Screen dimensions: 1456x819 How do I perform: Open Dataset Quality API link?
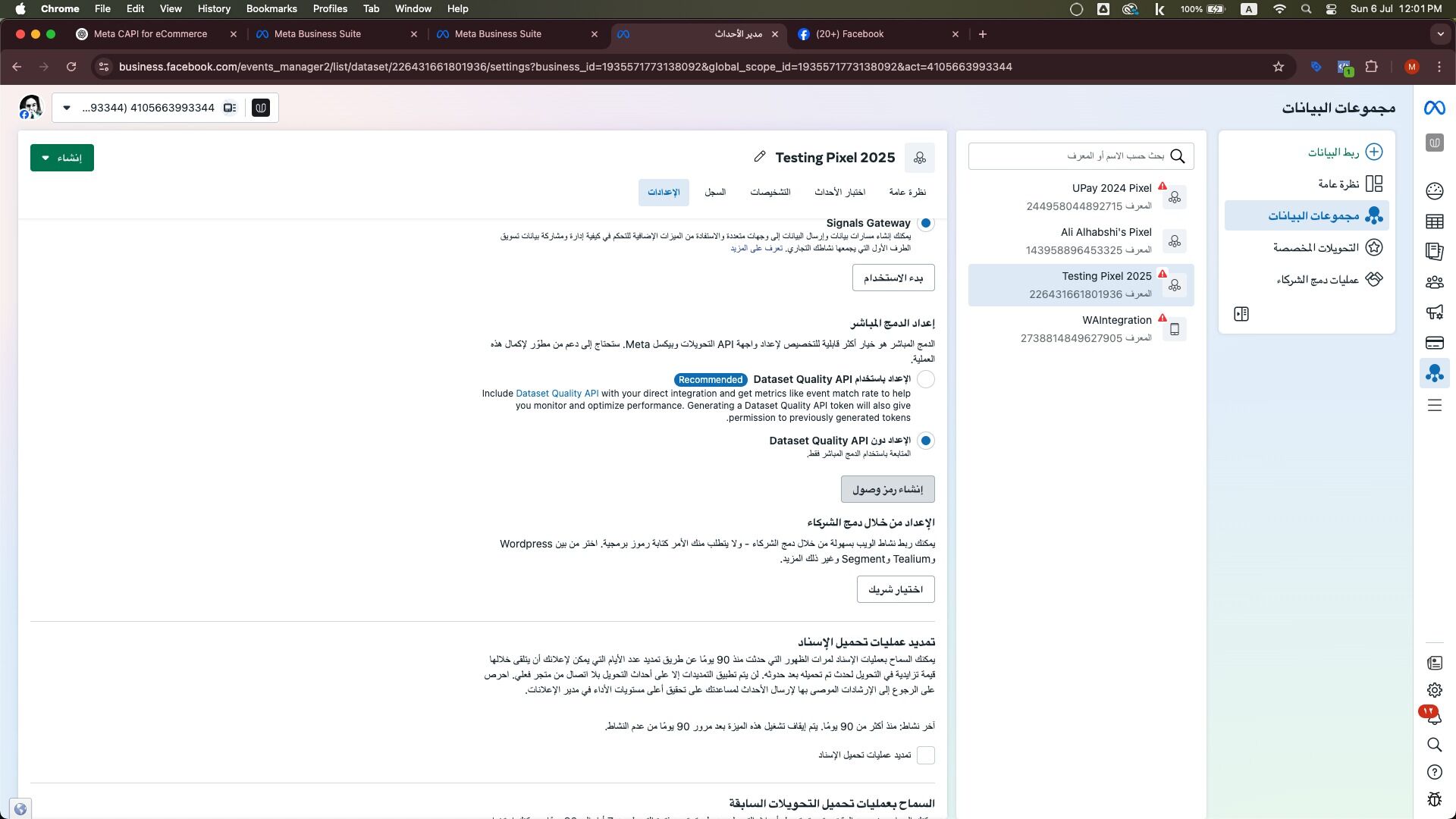click(557, 394)
